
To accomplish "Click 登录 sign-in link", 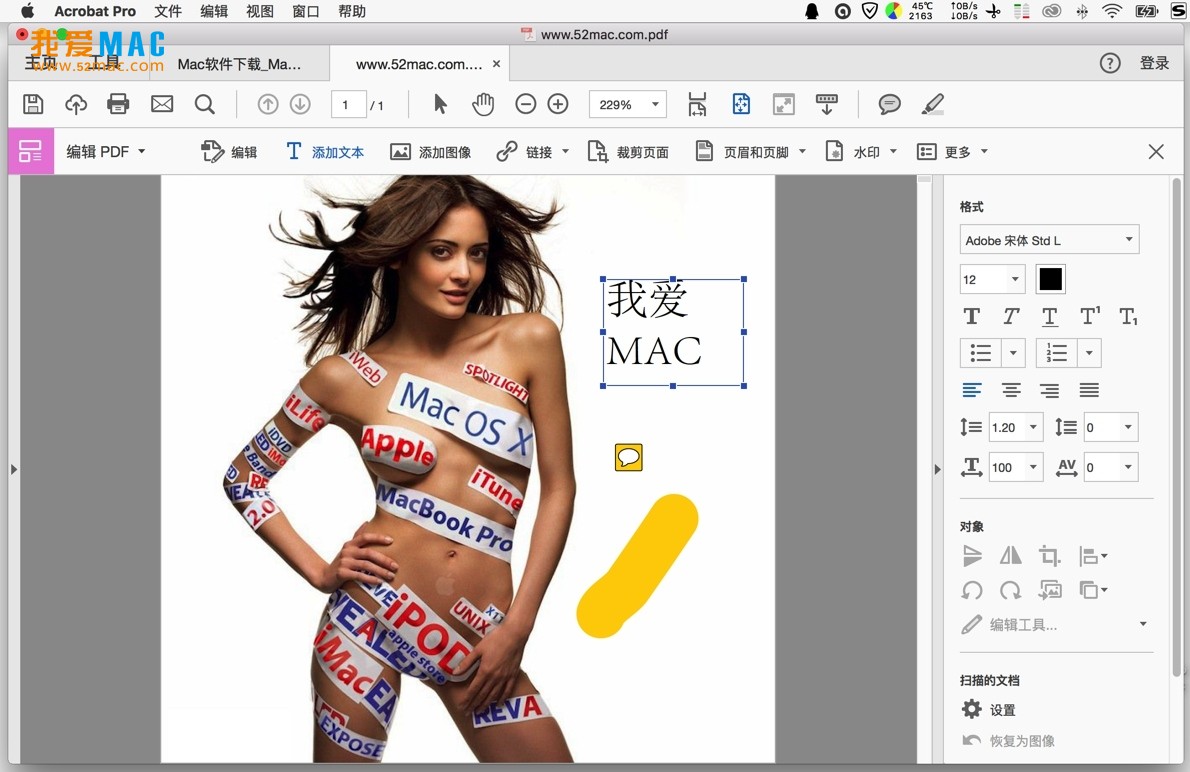I will (x=1154, y=63).
